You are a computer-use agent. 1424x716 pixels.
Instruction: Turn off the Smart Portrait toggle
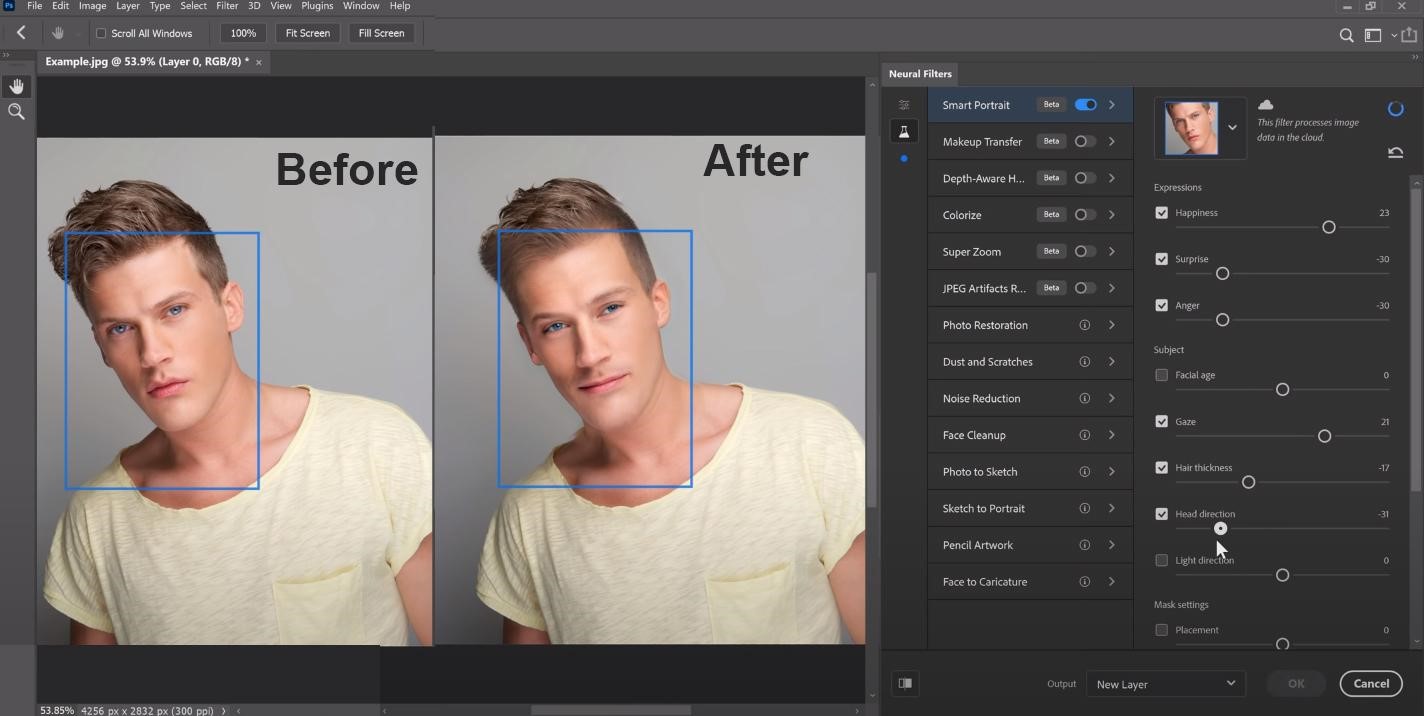click(1085, 104)
